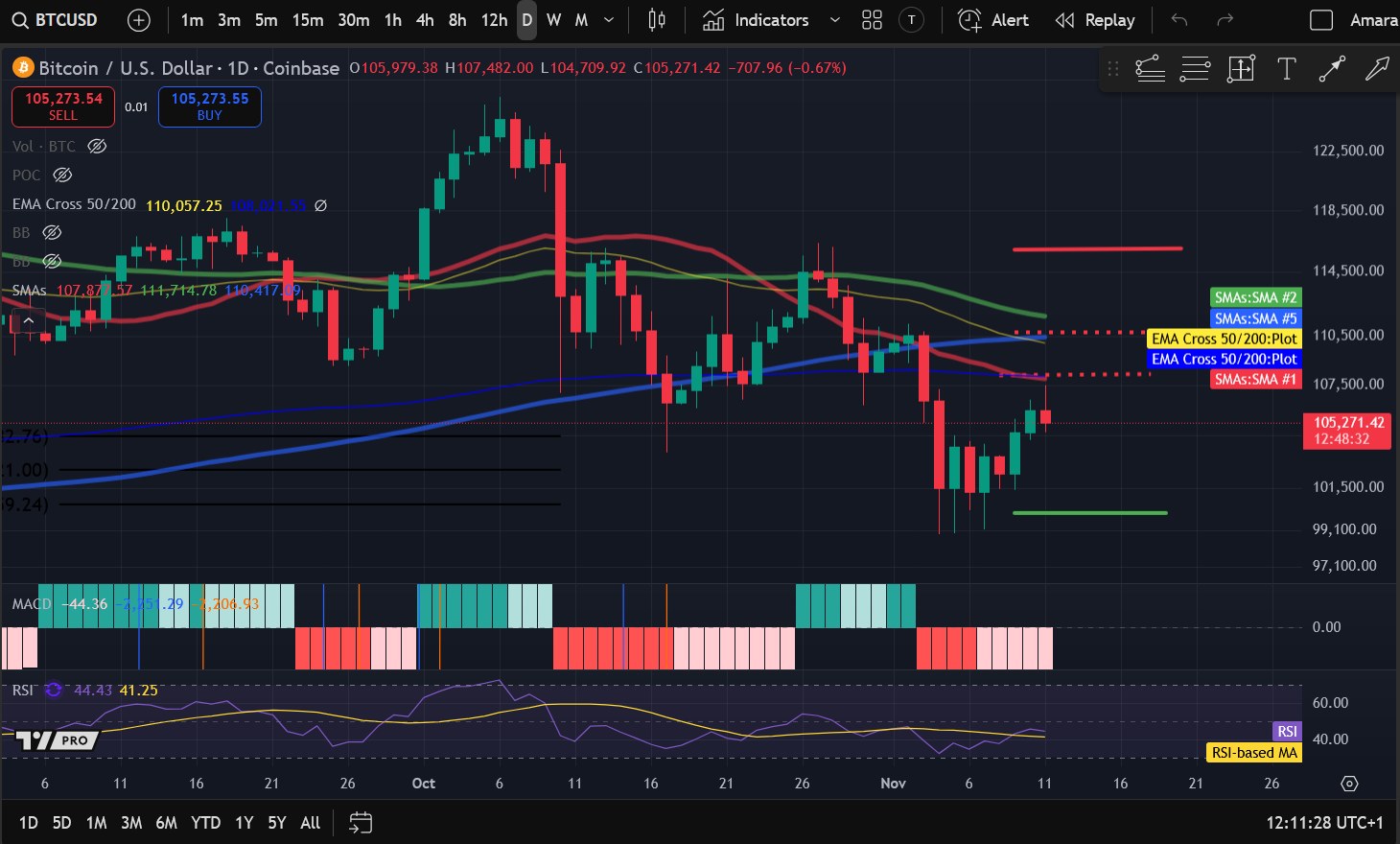This screenshot has height=844, width=1400.
Task: Toggle visibility of the Vol BTC indicator
Action: (x=97, y=146)
